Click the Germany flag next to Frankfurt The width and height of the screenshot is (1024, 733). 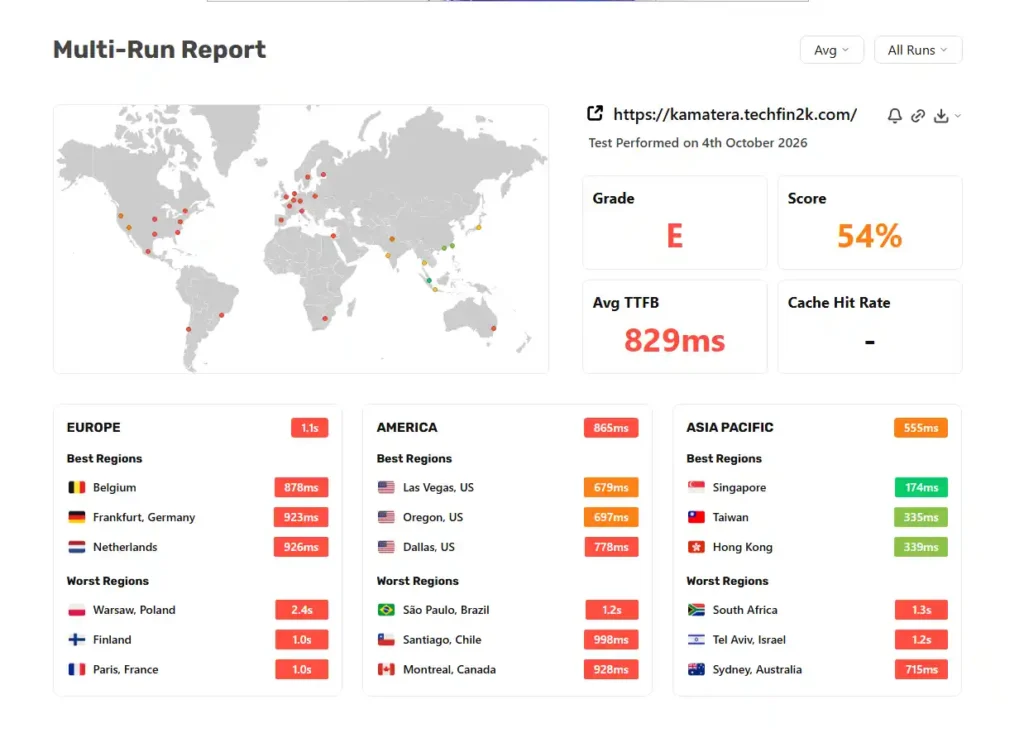[76, 517]
